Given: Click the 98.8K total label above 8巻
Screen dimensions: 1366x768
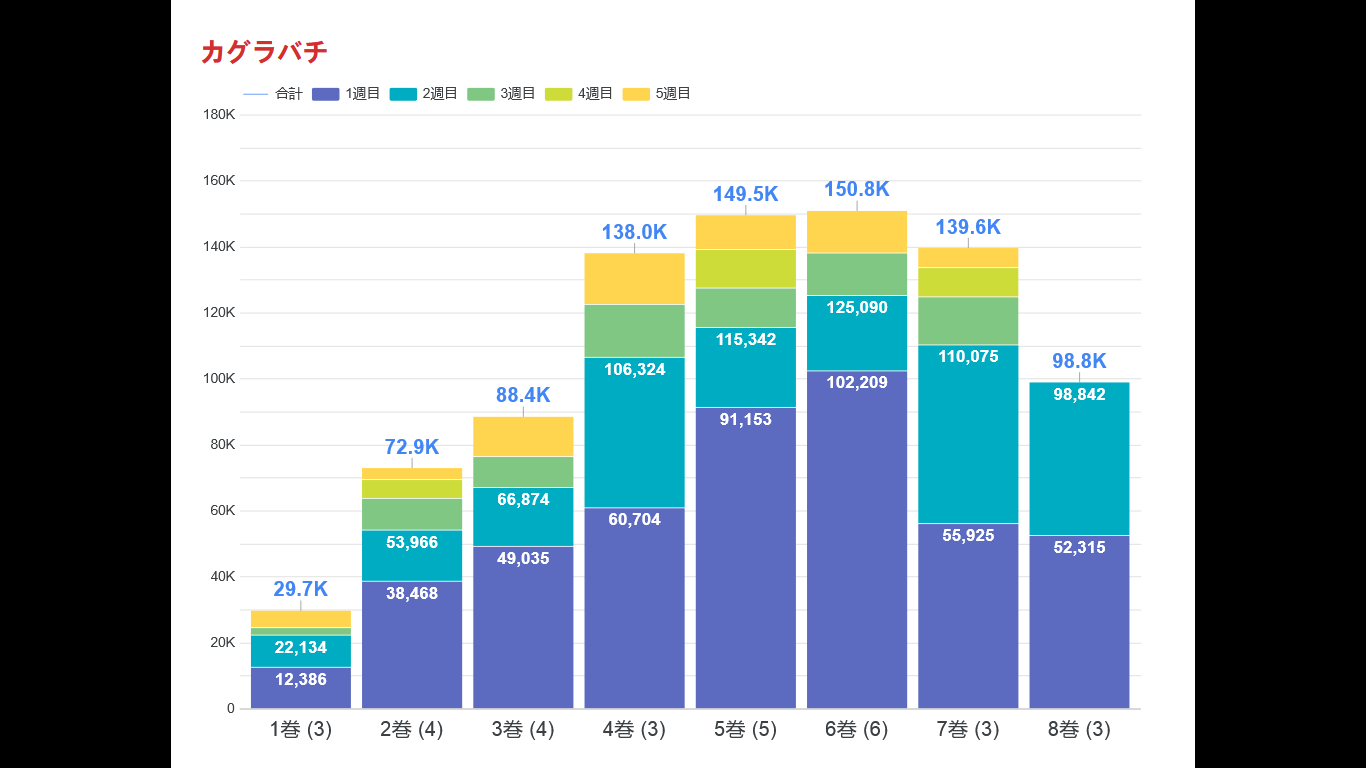Looking at the screenshot, I should pos(1079,361).
